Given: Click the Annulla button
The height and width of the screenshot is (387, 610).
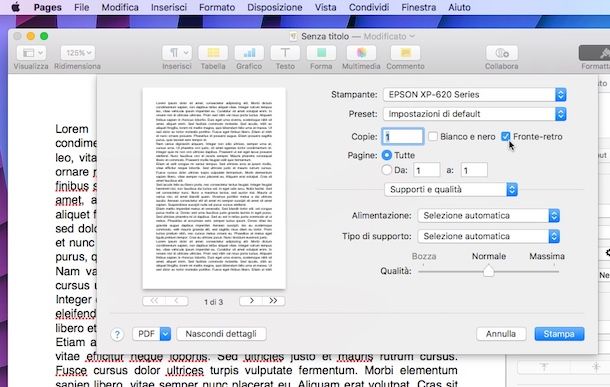Looking at the screenshot, I should (501, 334).
